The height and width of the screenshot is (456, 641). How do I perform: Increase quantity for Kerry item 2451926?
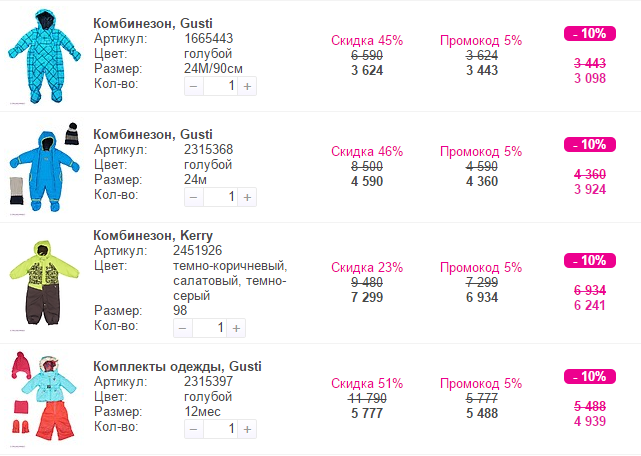click(236, 328)
